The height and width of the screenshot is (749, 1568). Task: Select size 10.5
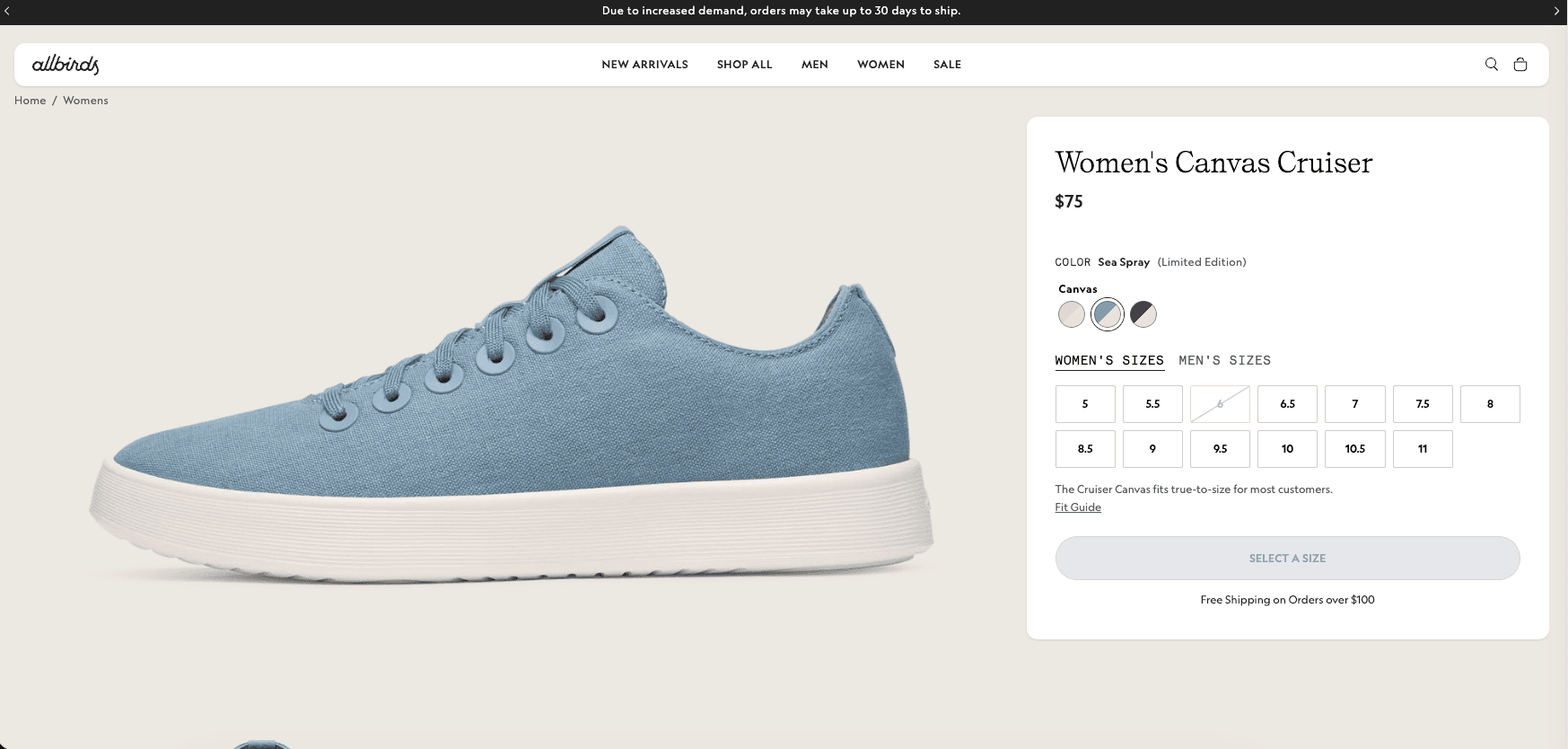tap(1355, 449)
